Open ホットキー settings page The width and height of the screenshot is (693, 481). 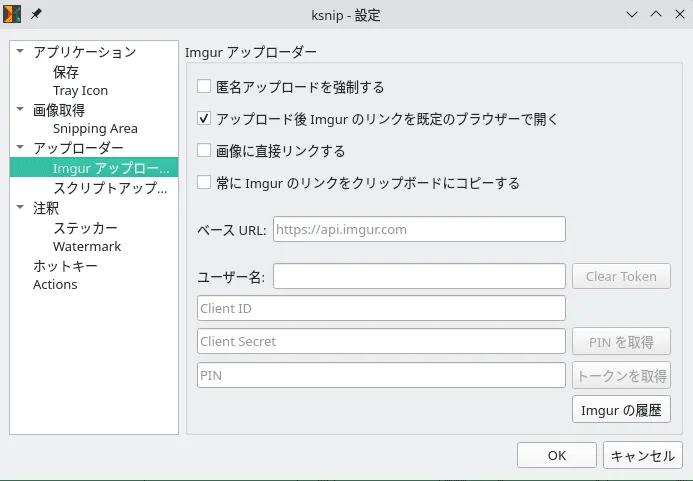pos(65,266)
